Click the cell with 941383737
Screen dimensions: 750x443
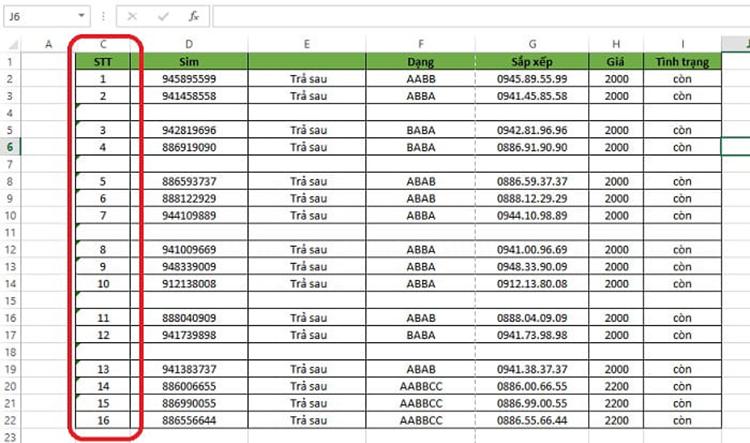point(189,369)
